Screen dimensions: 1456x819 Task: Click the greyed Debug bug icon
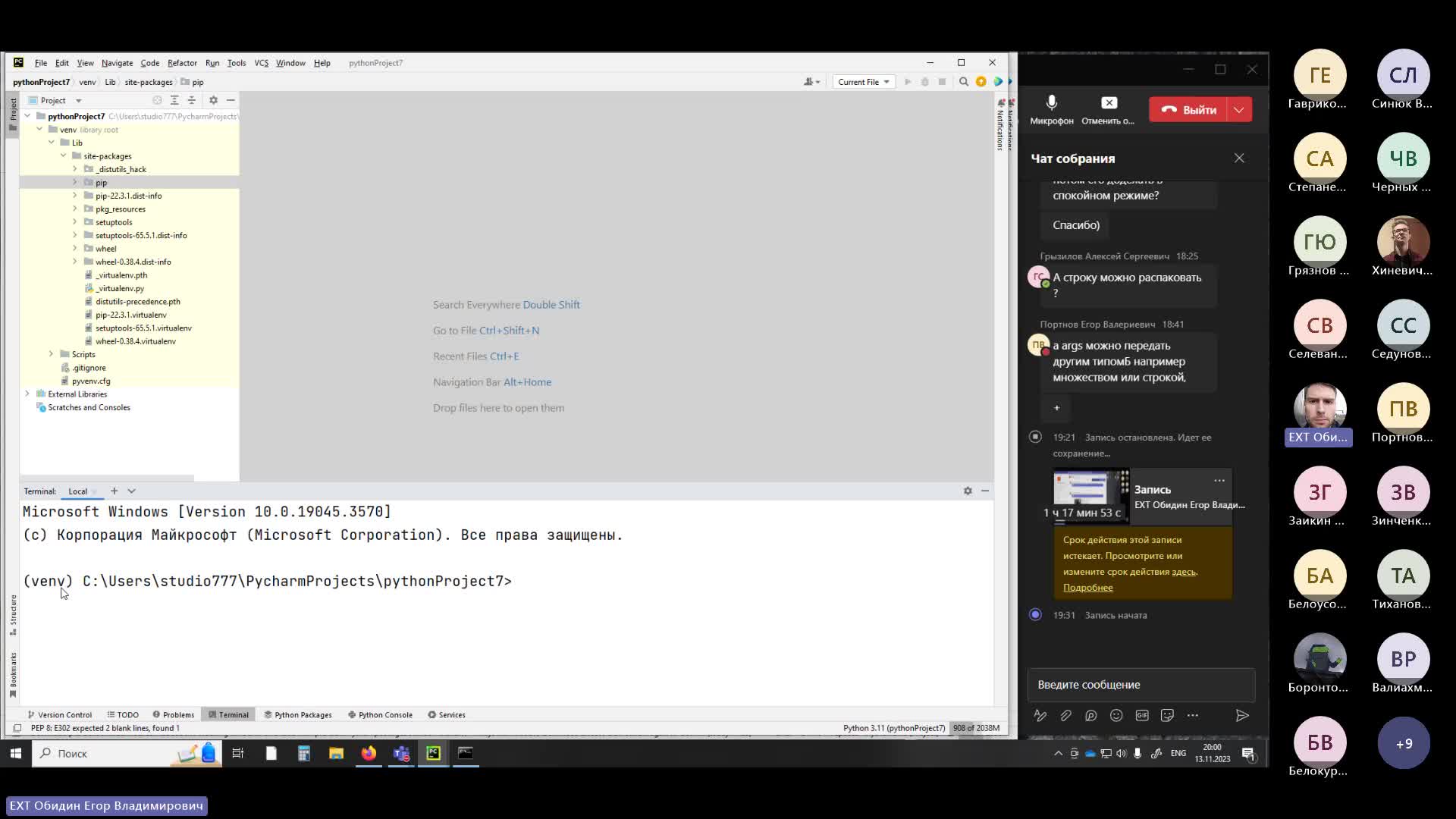click(924, 82)
